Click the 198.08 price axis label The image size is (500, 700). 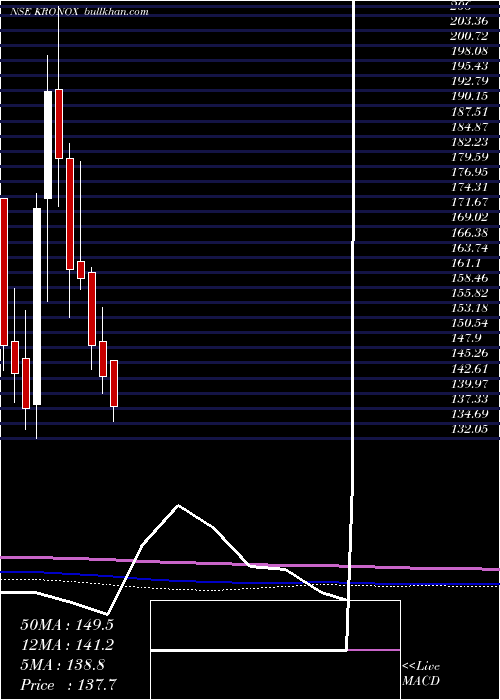click(x=471, y=50)
